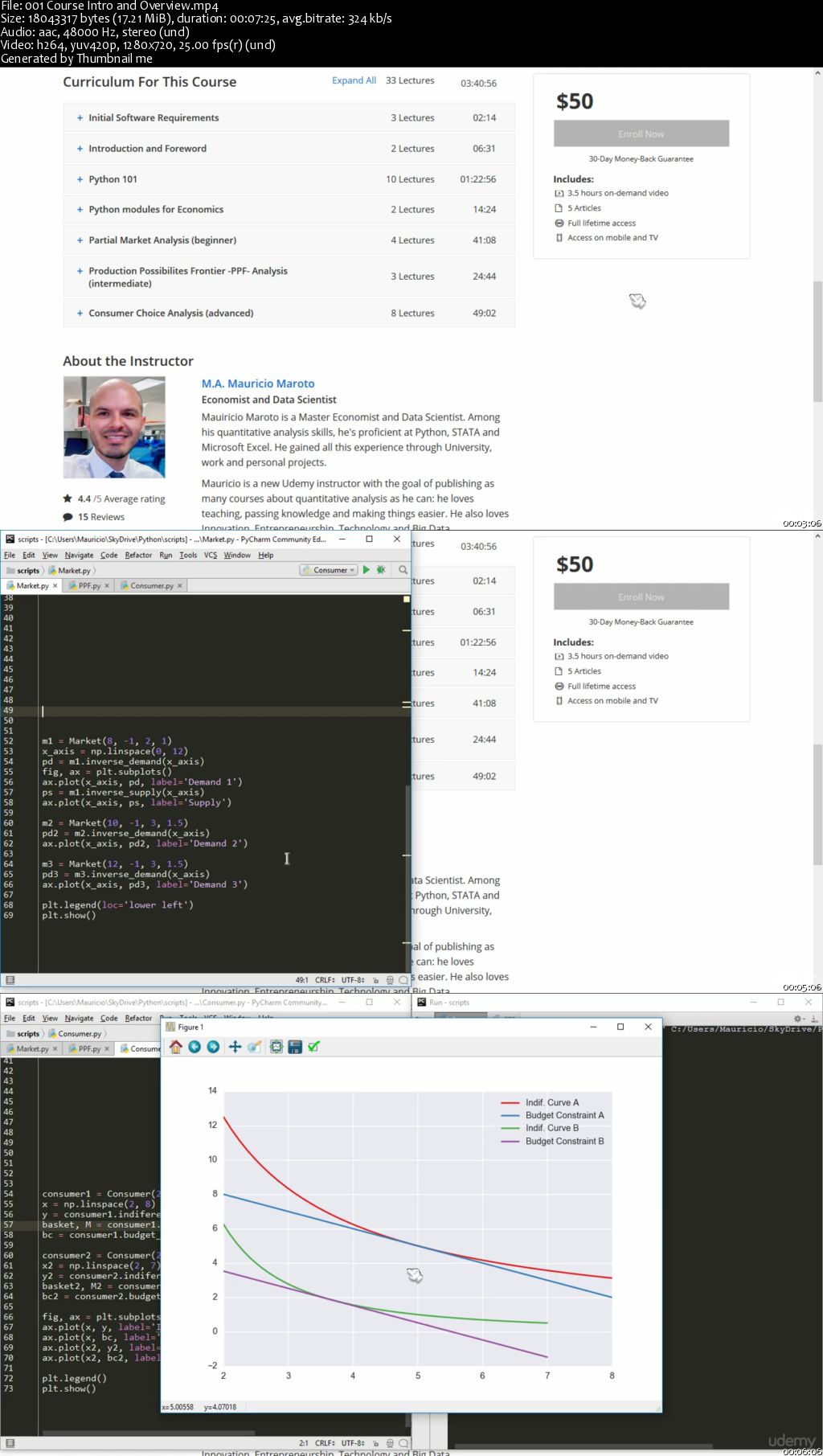This screenshot has height=1456, width=823.
Task: Open the gear settings in Run - scripts window
Action: (x=799, y=1019)
